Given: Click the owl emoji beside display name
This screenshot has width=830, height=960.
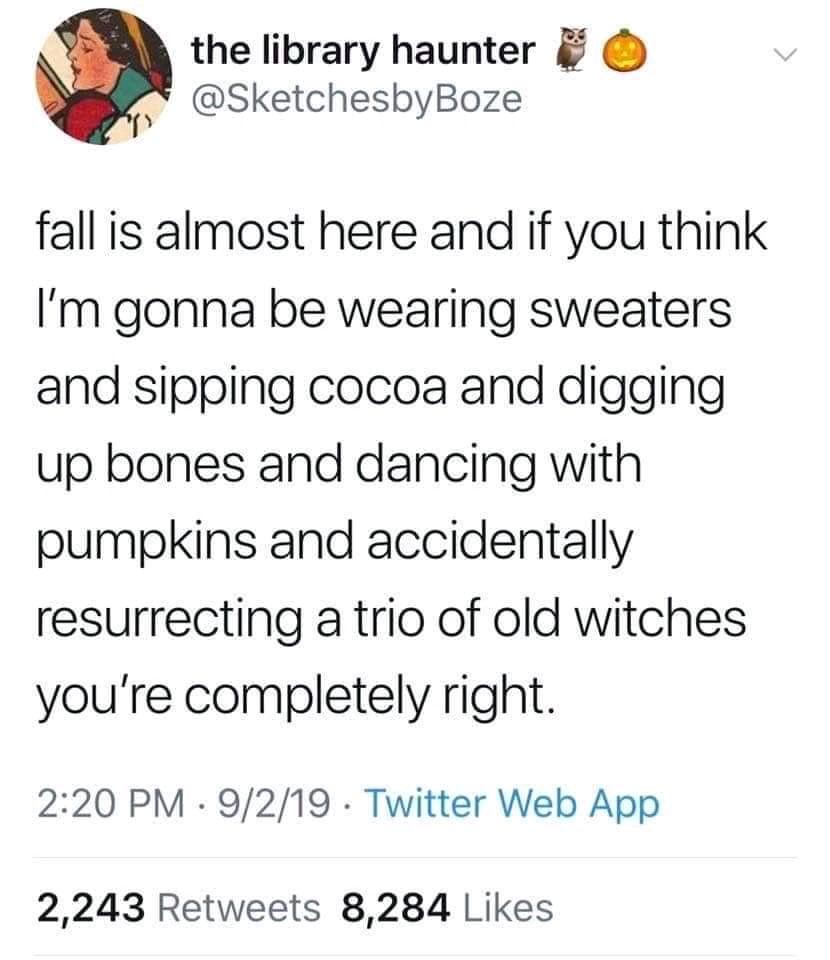Looking at the screenshot, I should (x=571, y=50).
